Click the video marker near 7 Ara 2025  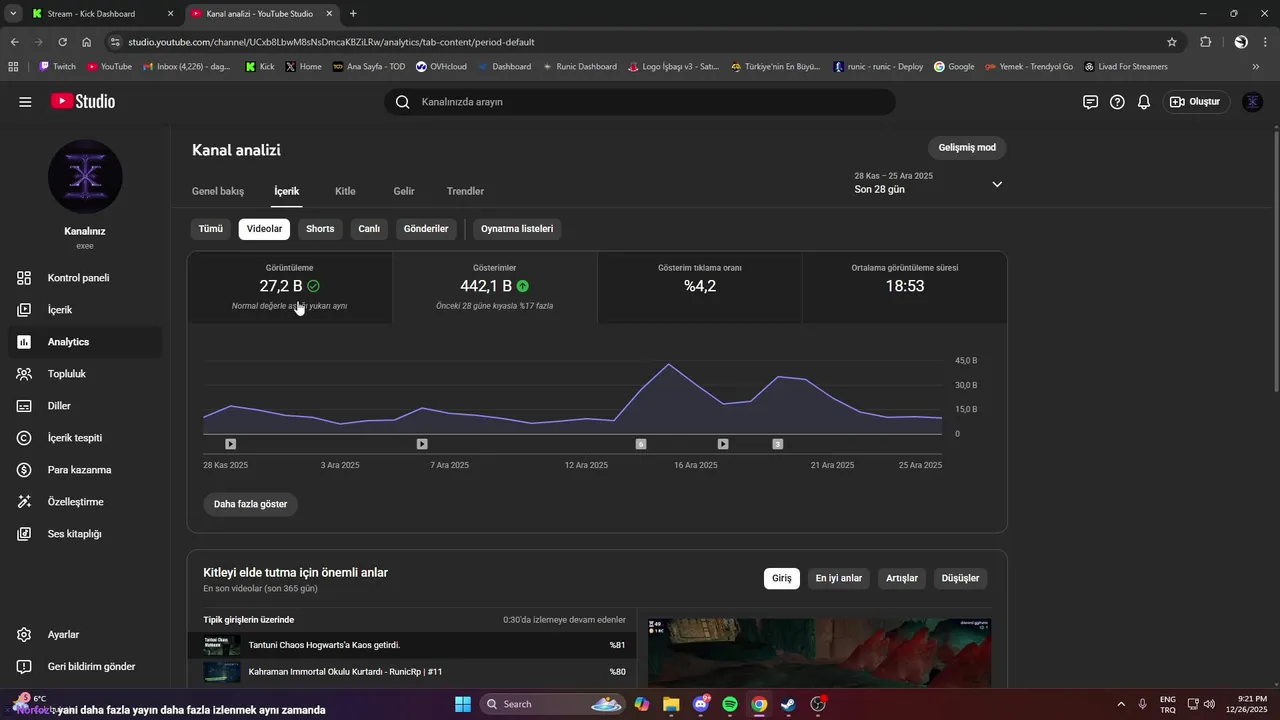422,444
